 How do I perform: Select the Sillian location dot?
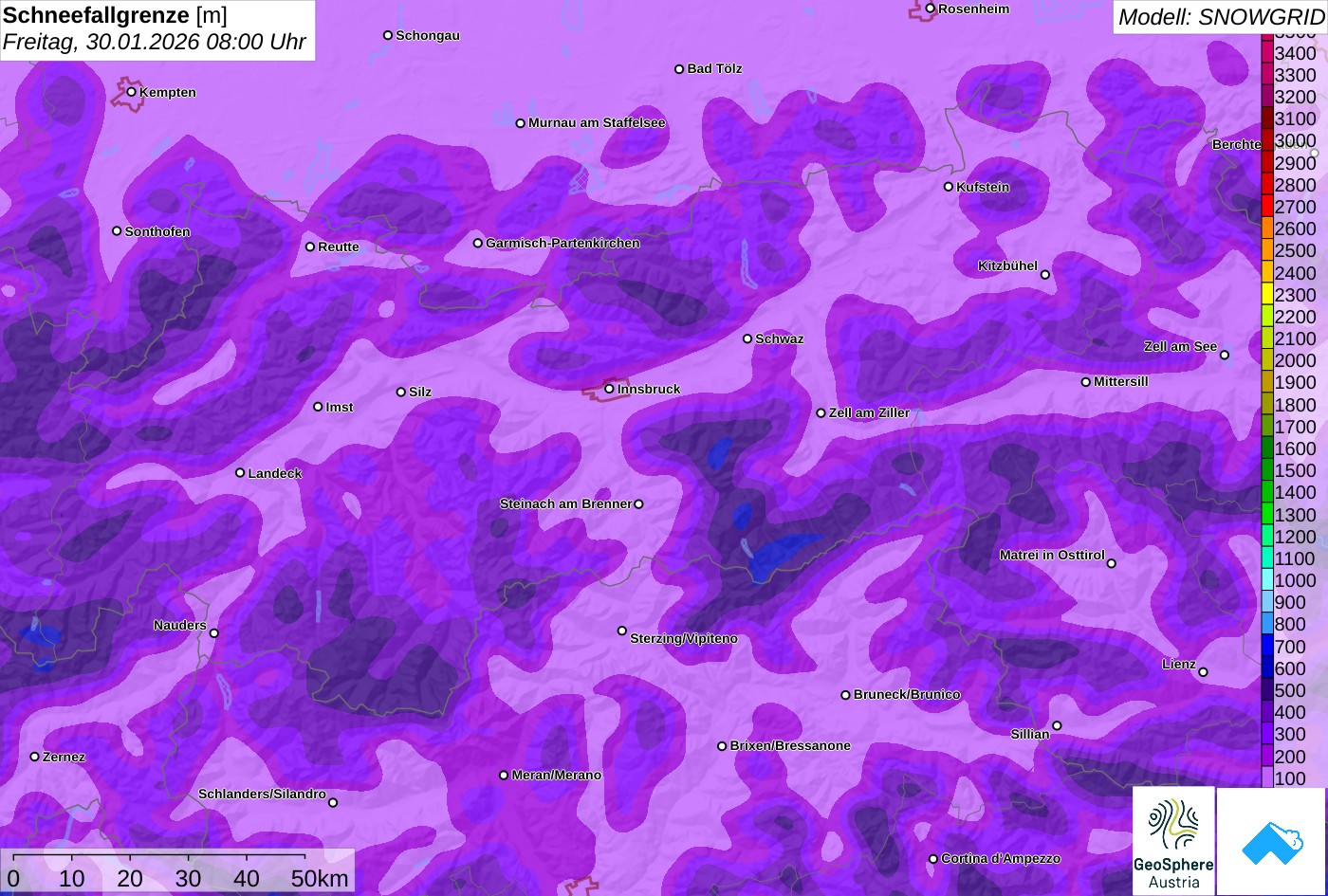[x=1057, y=726]
